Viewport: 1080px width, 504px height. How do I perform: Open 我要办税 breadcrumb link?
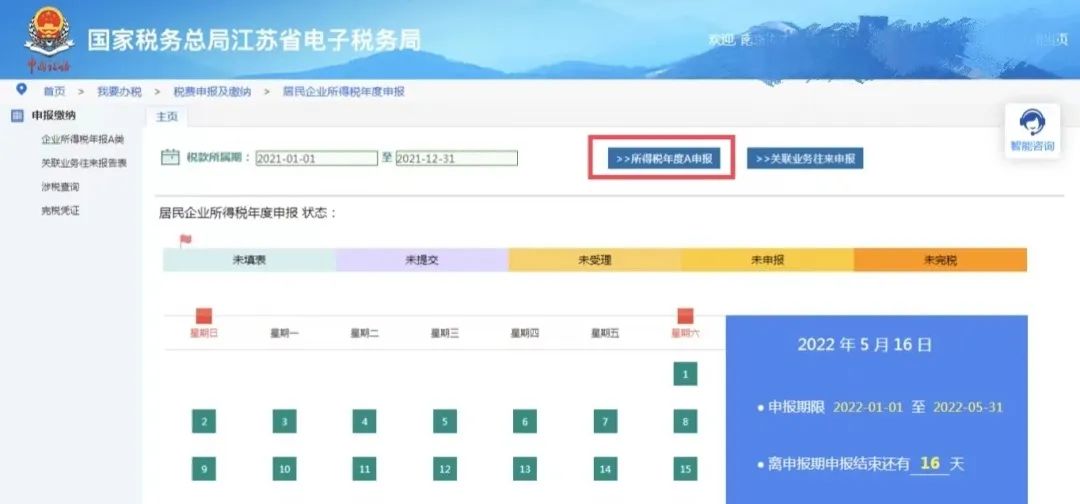click(119, 92)
